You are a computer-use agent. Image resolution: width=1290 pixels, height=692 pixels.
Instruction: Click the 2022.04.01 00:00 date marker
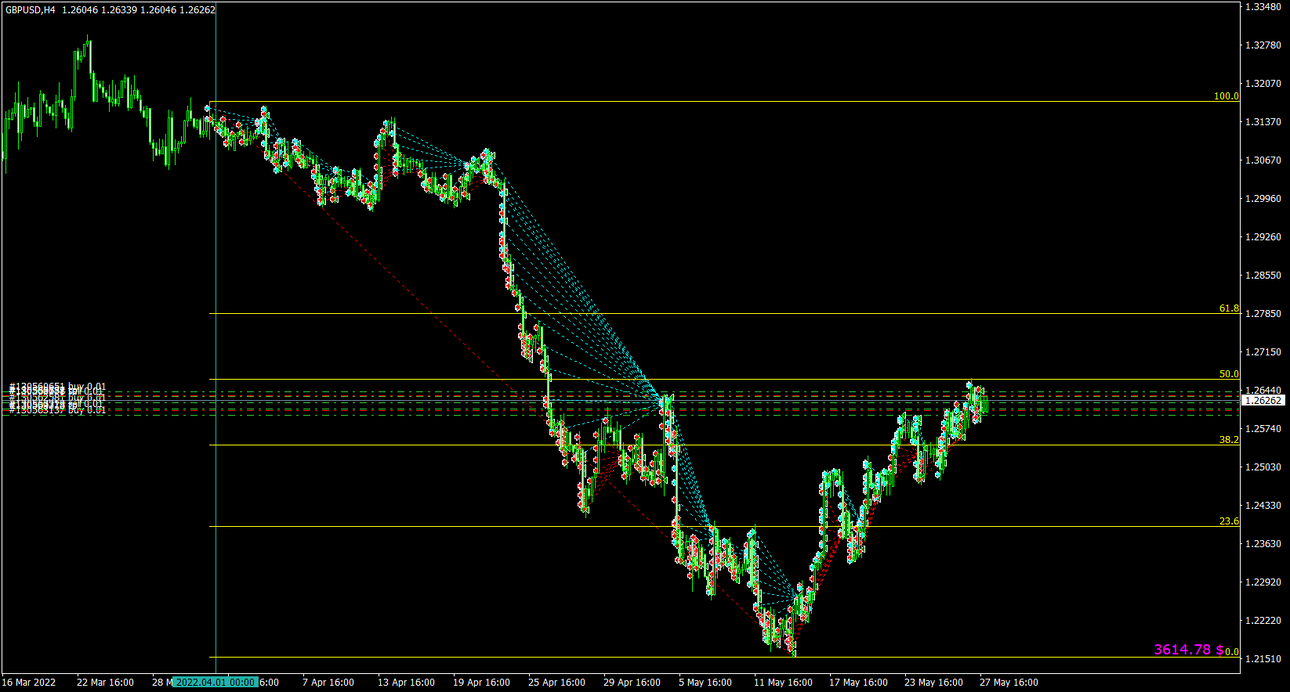(x=214, y=682)
